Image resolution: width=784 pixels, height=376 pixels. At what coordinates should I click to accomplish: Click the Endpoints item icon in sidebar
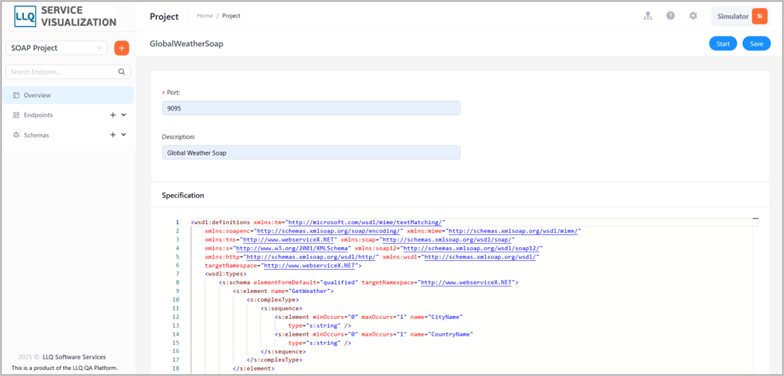click(x=16, y=115)
